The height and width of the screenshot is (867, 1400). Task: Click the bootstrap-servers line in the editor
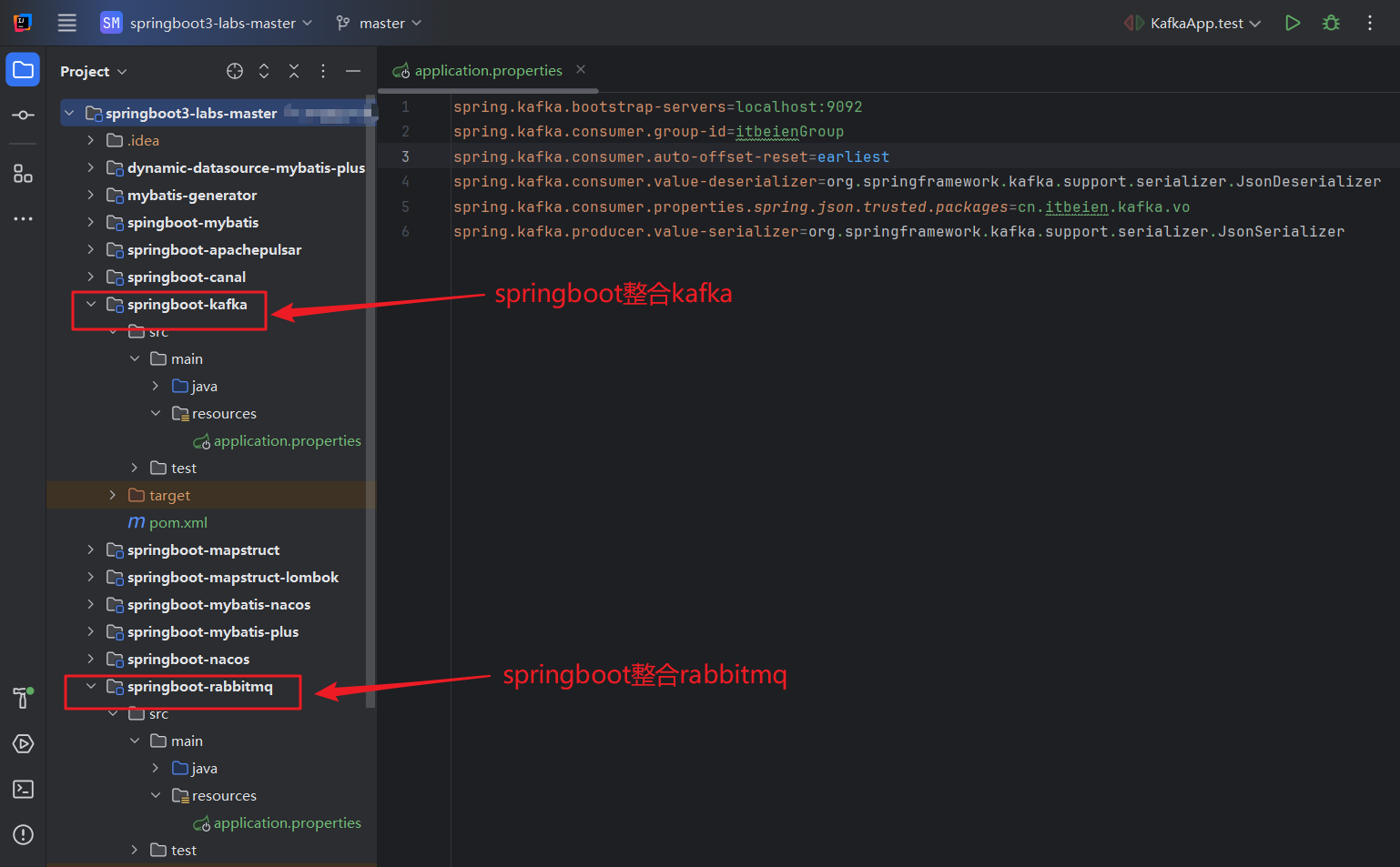(658, 106)
